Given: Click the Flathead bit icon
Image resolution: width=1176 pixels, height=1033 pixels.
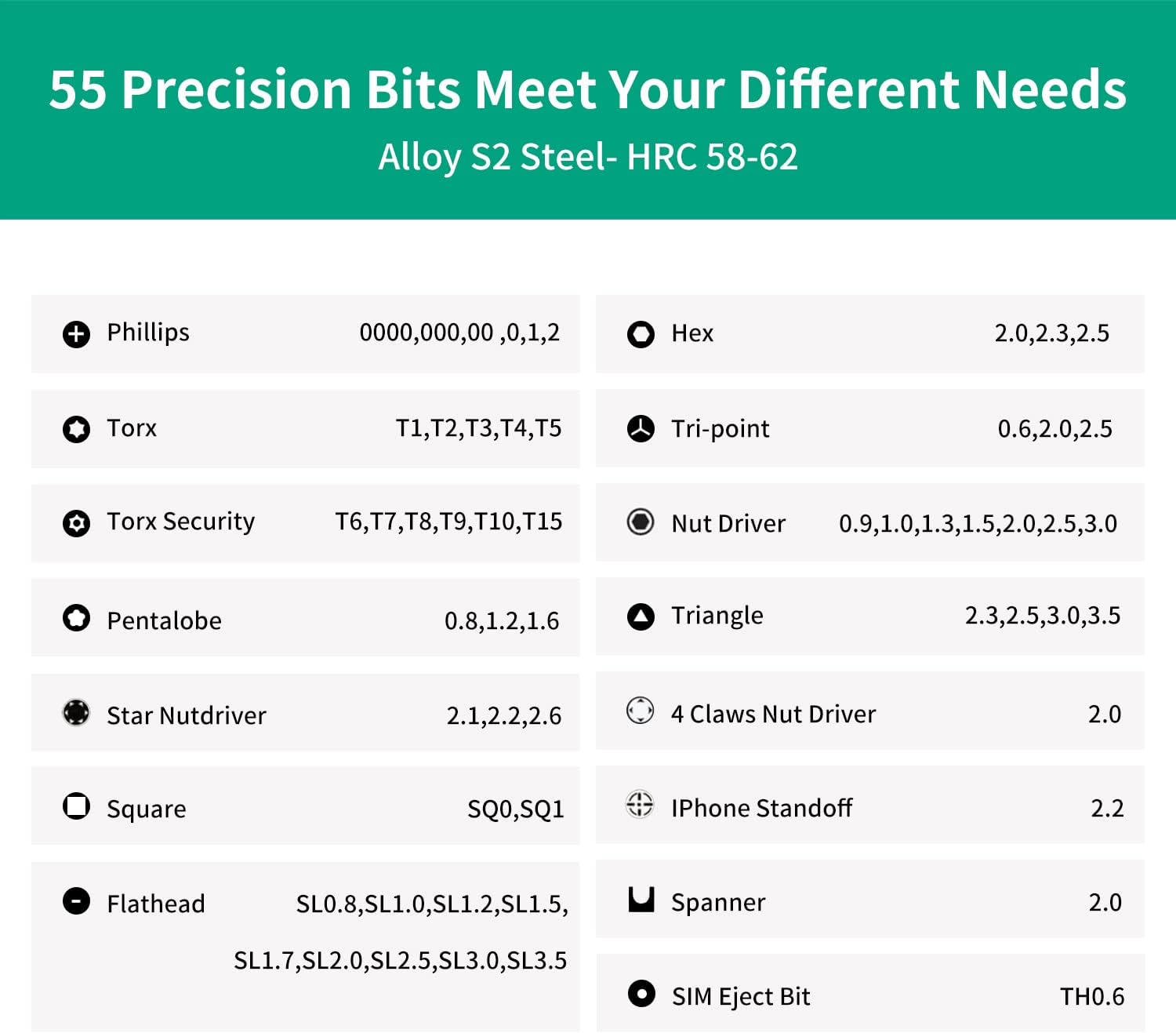Looking at the screenshot, I should pyautogui.click(x=76, y=901).
